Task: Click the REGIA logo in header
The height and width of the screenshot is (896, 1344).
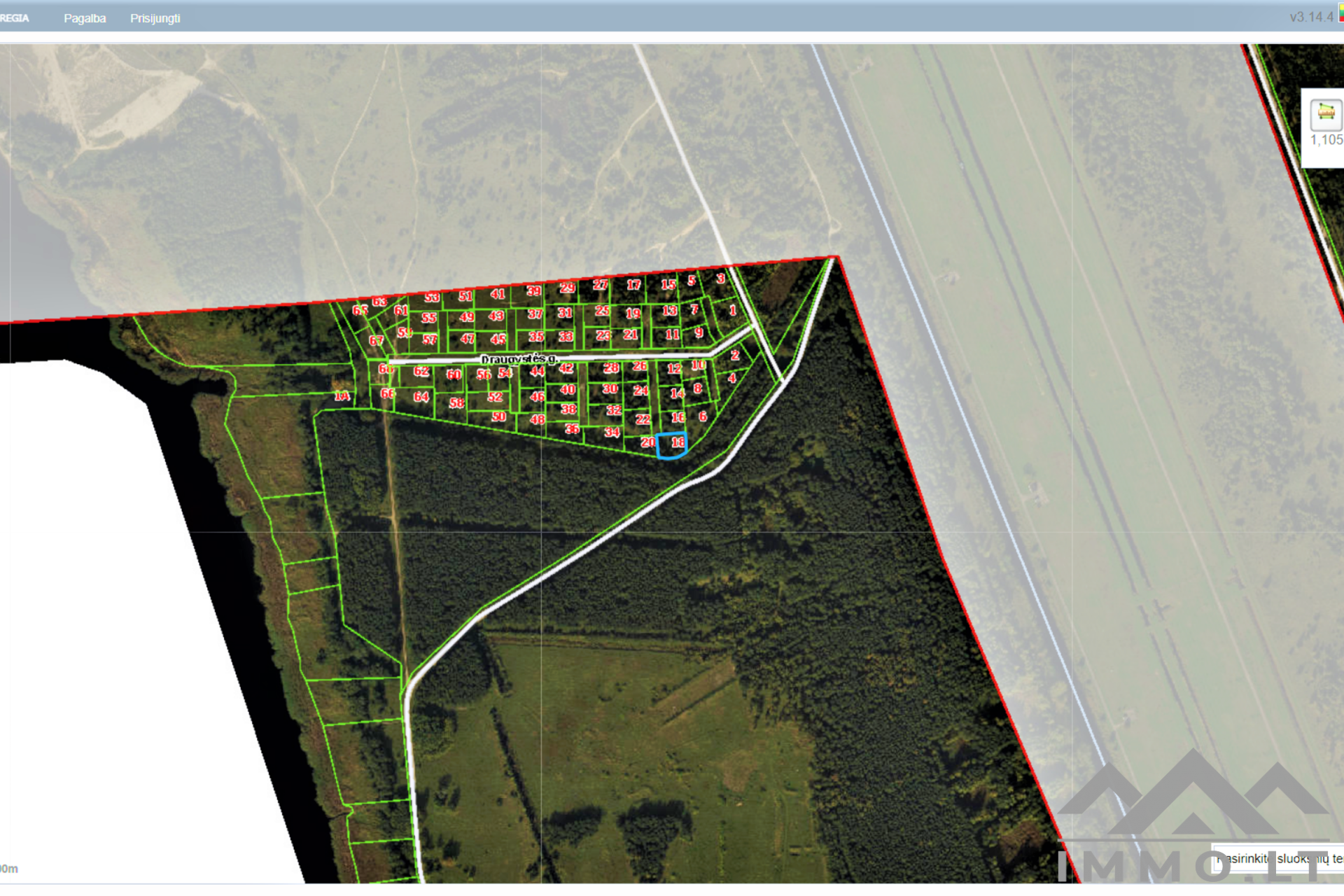Action: click(14, 18)
